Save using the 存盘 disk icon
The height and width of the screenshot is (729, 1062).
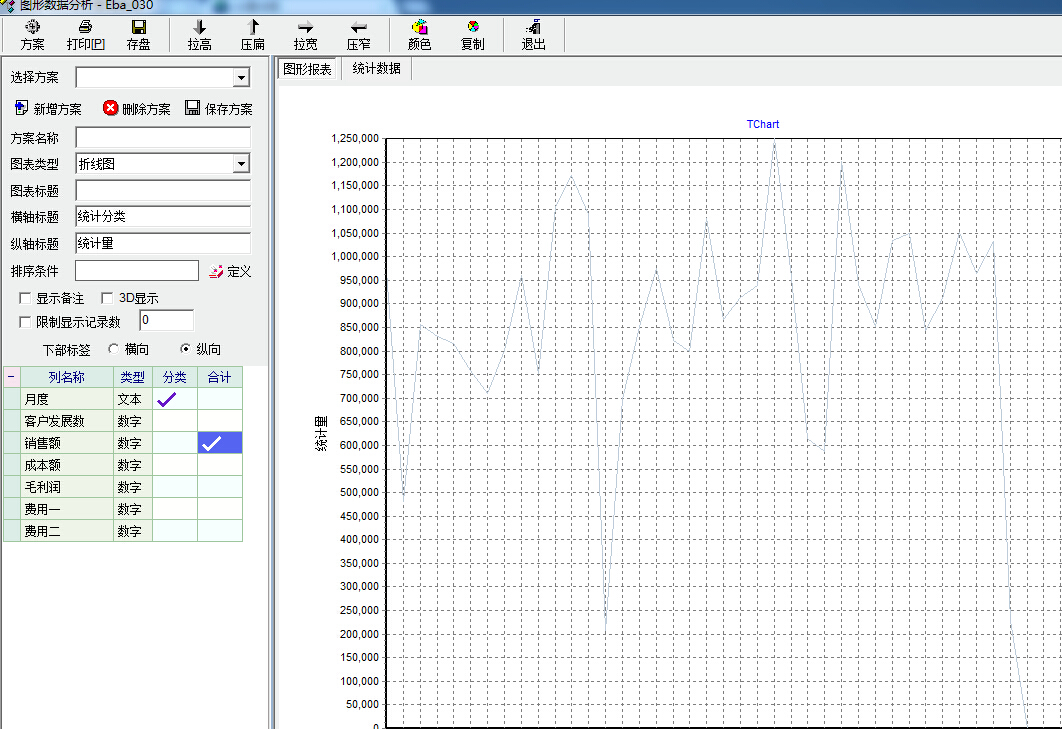(139, 34)
